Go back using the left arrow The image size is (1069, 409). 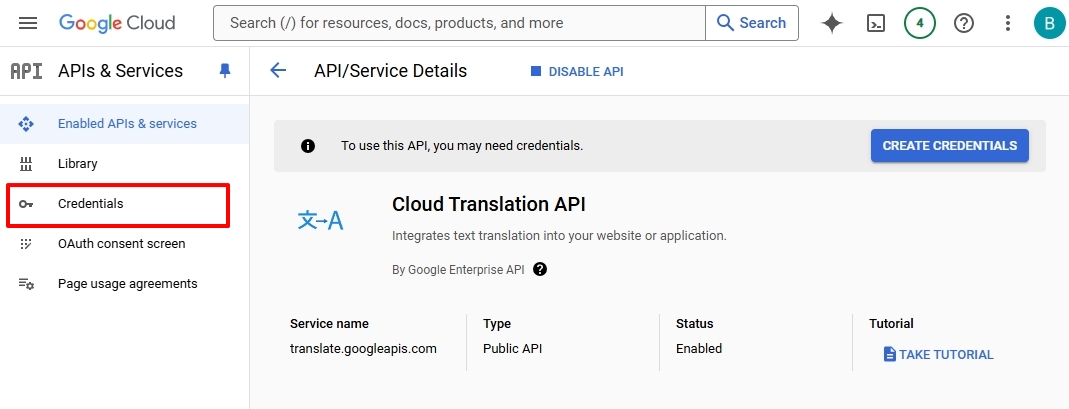278,70
